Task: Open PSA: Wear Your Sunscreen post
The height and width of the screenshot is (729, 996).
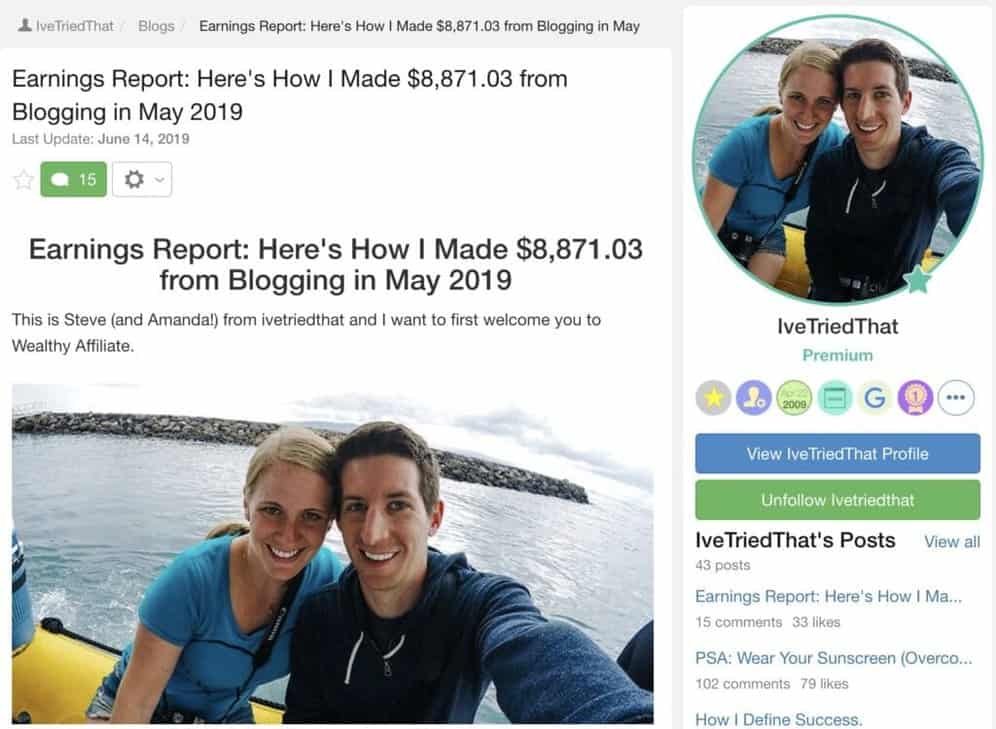Action: (x=833, y=658)
